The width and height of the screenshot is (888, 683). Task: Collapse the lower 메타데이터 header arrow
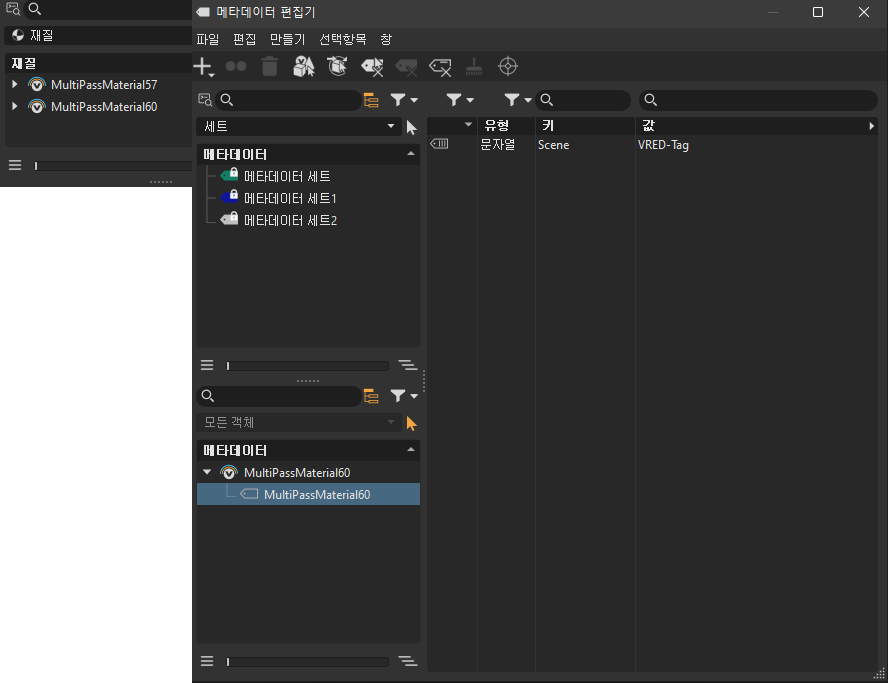click(x=411, y=450)
